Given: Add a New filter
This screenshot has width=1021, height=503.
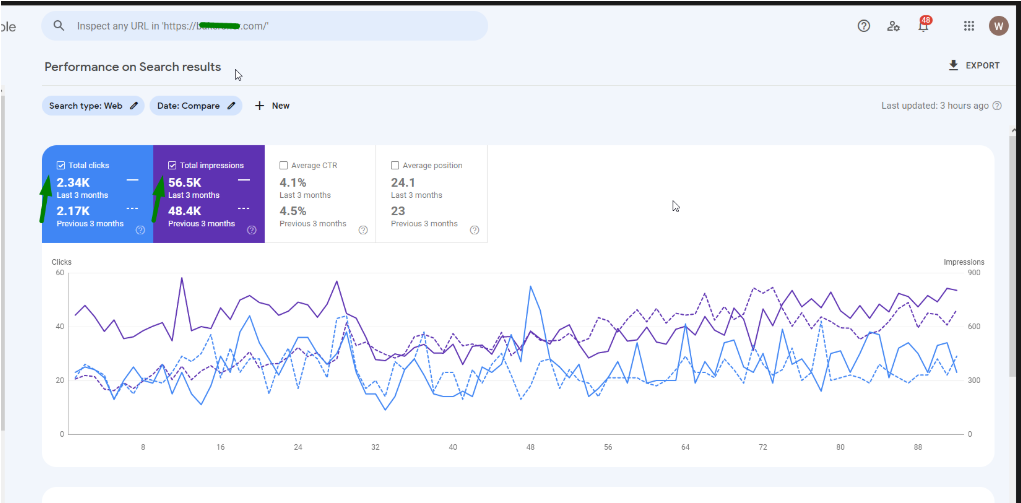Looking at the screenshot, I should click(272, 106).
